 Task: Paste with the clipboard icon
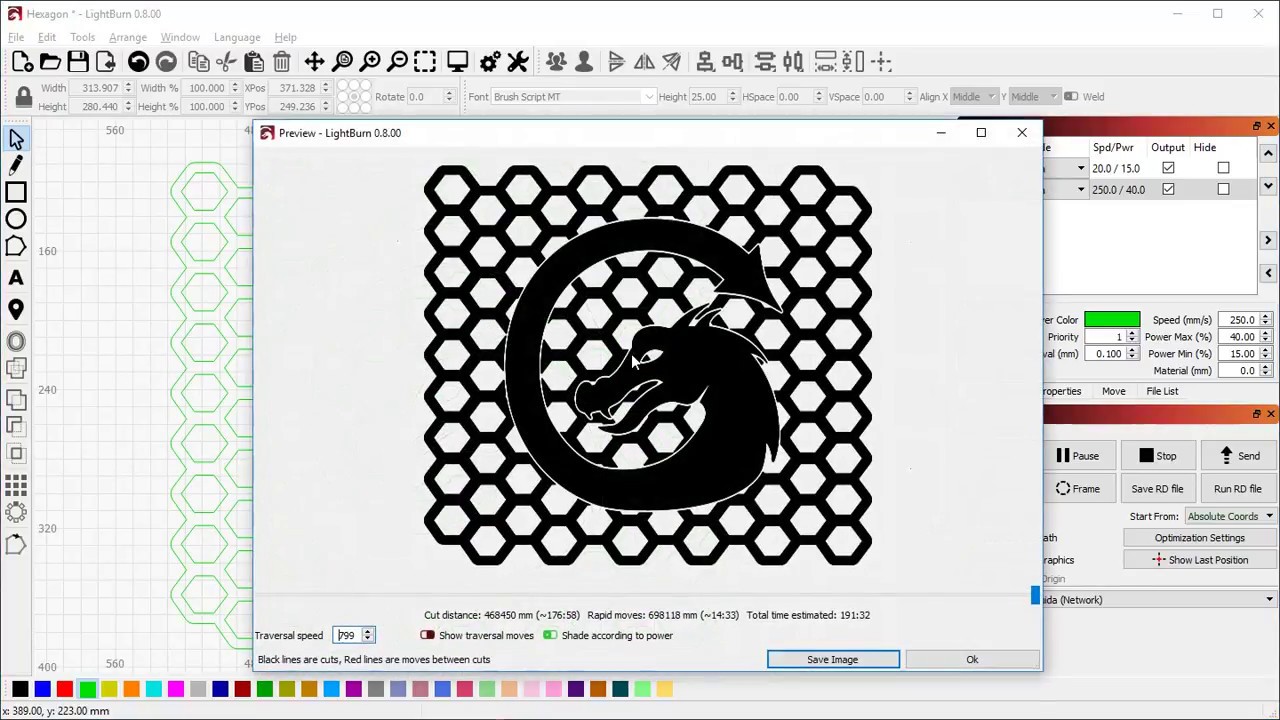pyautogui.click(x=254, y=62)
